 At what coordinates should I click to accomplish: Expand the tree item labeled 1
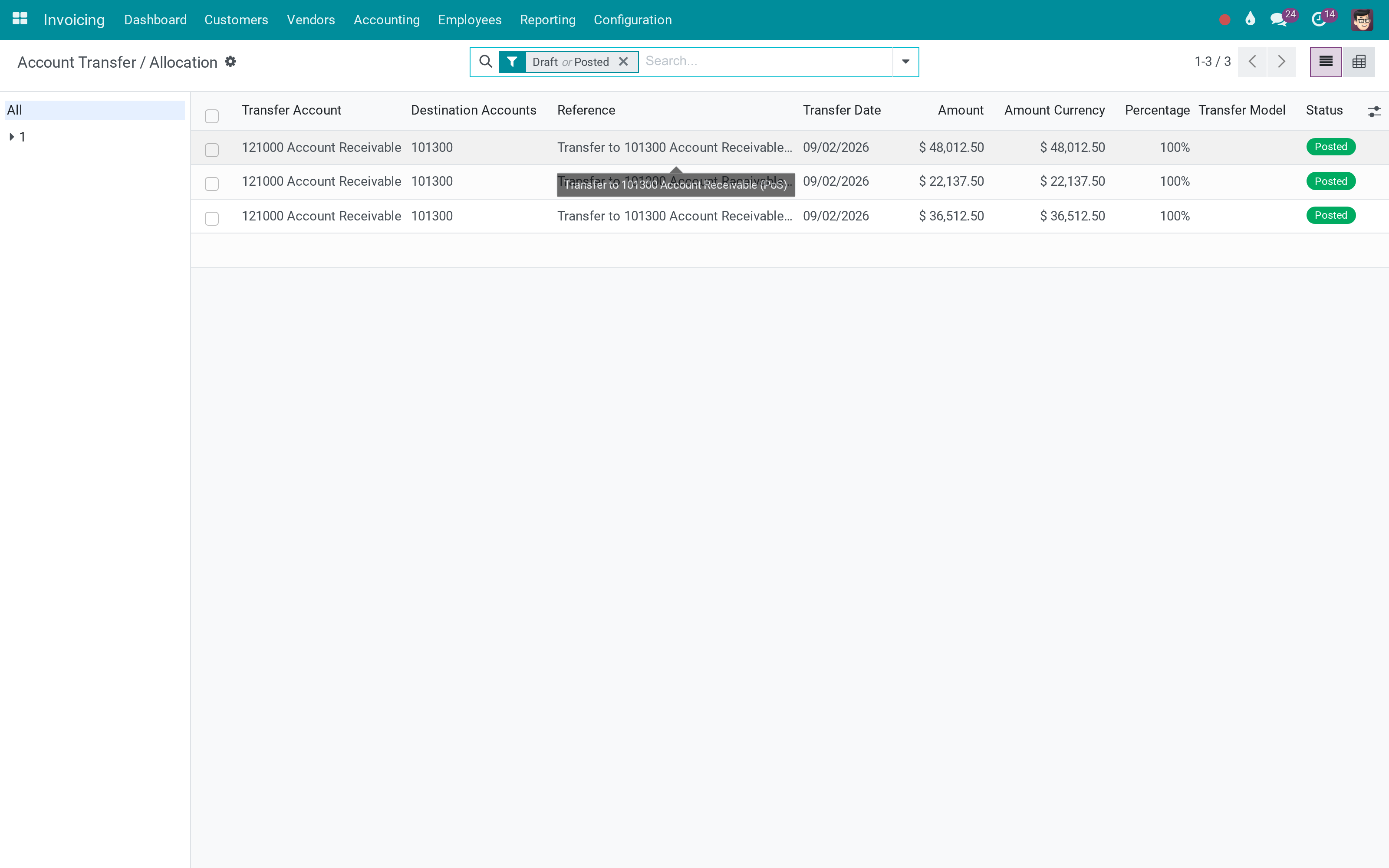(x=11, y=137)
